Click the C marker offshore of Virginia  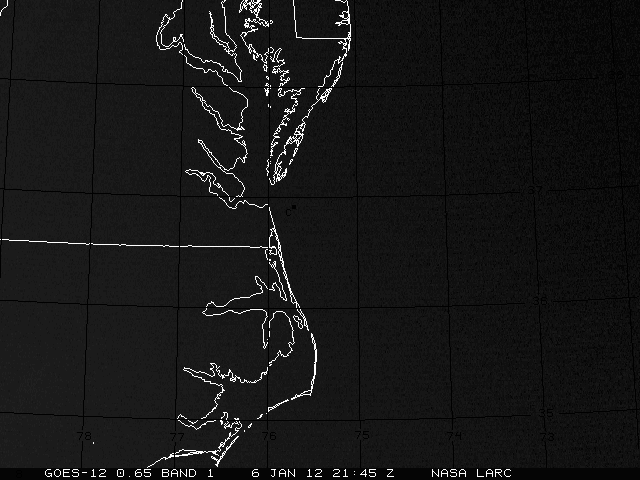pyautogui.click(x=289, y=210)
